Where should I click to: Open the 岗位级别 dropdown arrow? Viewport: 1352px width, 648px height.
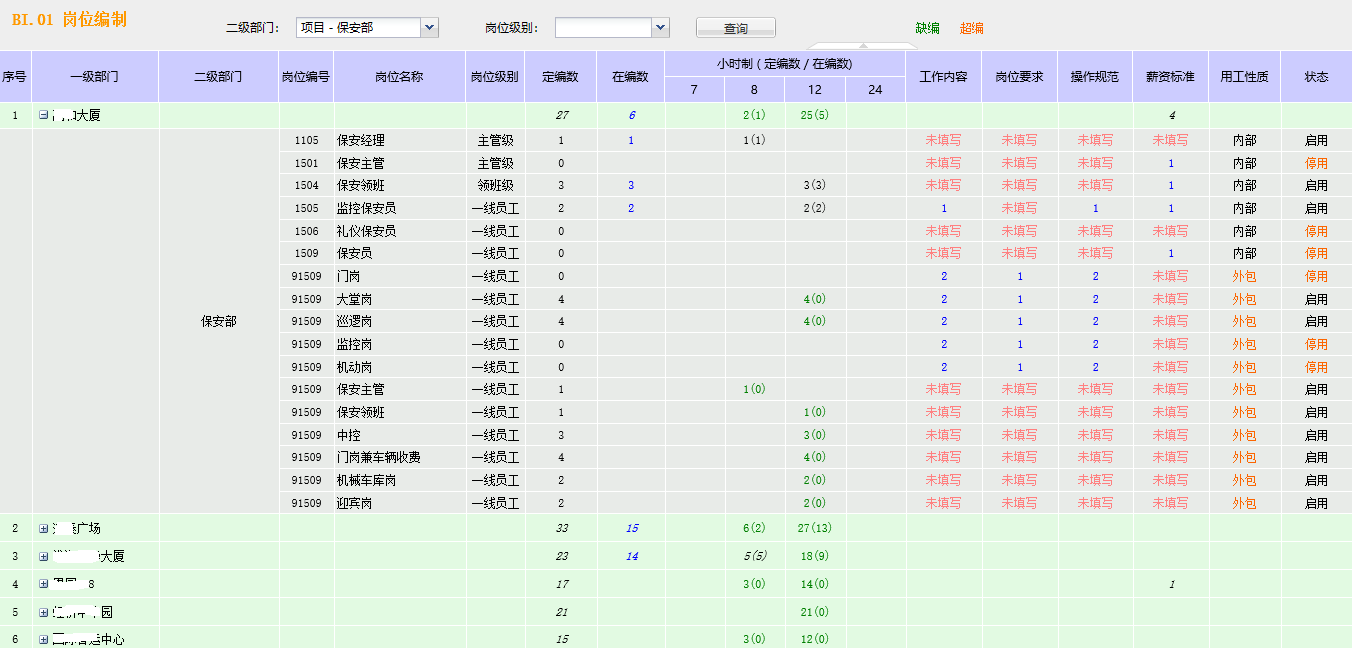(x=659, y=28)
